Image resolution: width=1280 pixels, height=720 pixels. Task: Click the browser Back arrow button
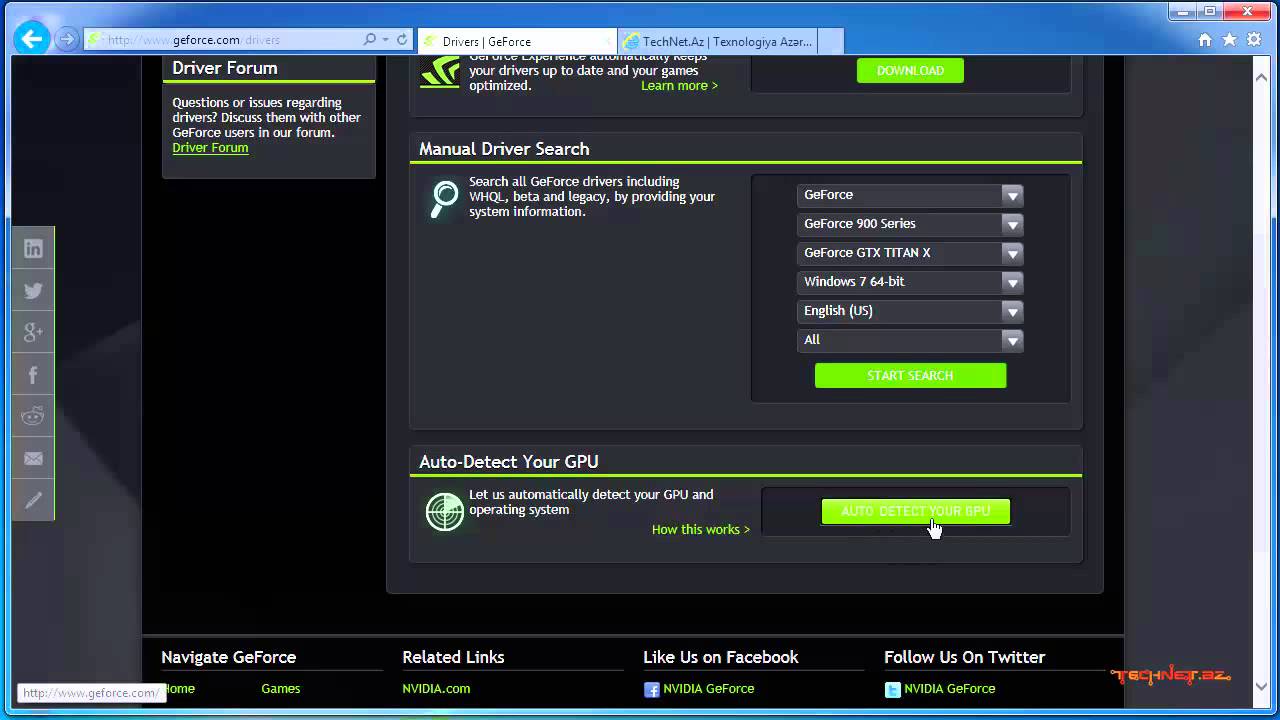32,39
